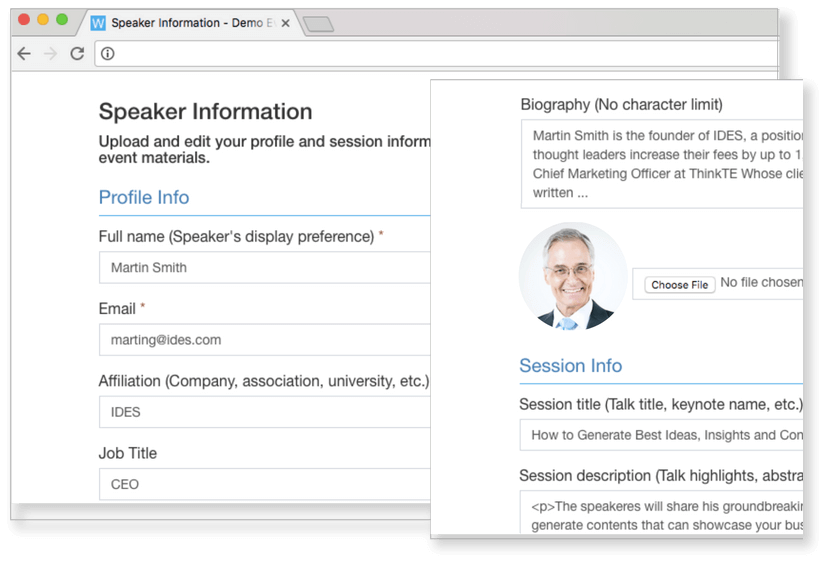Click the 'No file chosen' text

[x=762, y=283]
